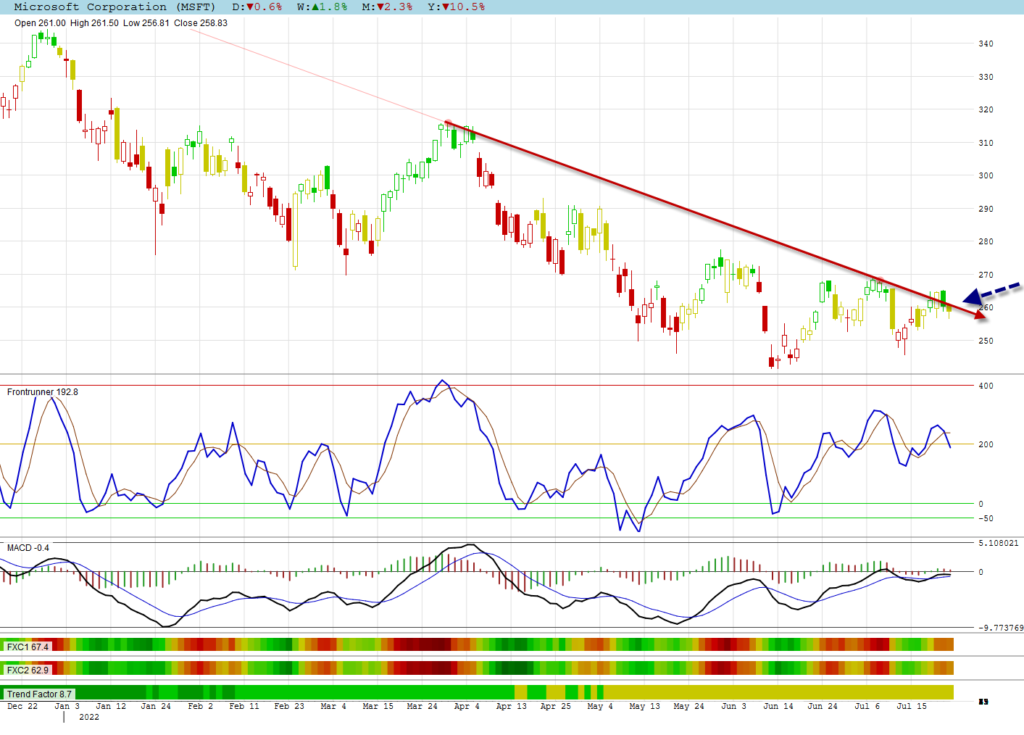
Task: Click the 'High 261.50' quote value
Action: pyautogui.click(x=94, y=23)
